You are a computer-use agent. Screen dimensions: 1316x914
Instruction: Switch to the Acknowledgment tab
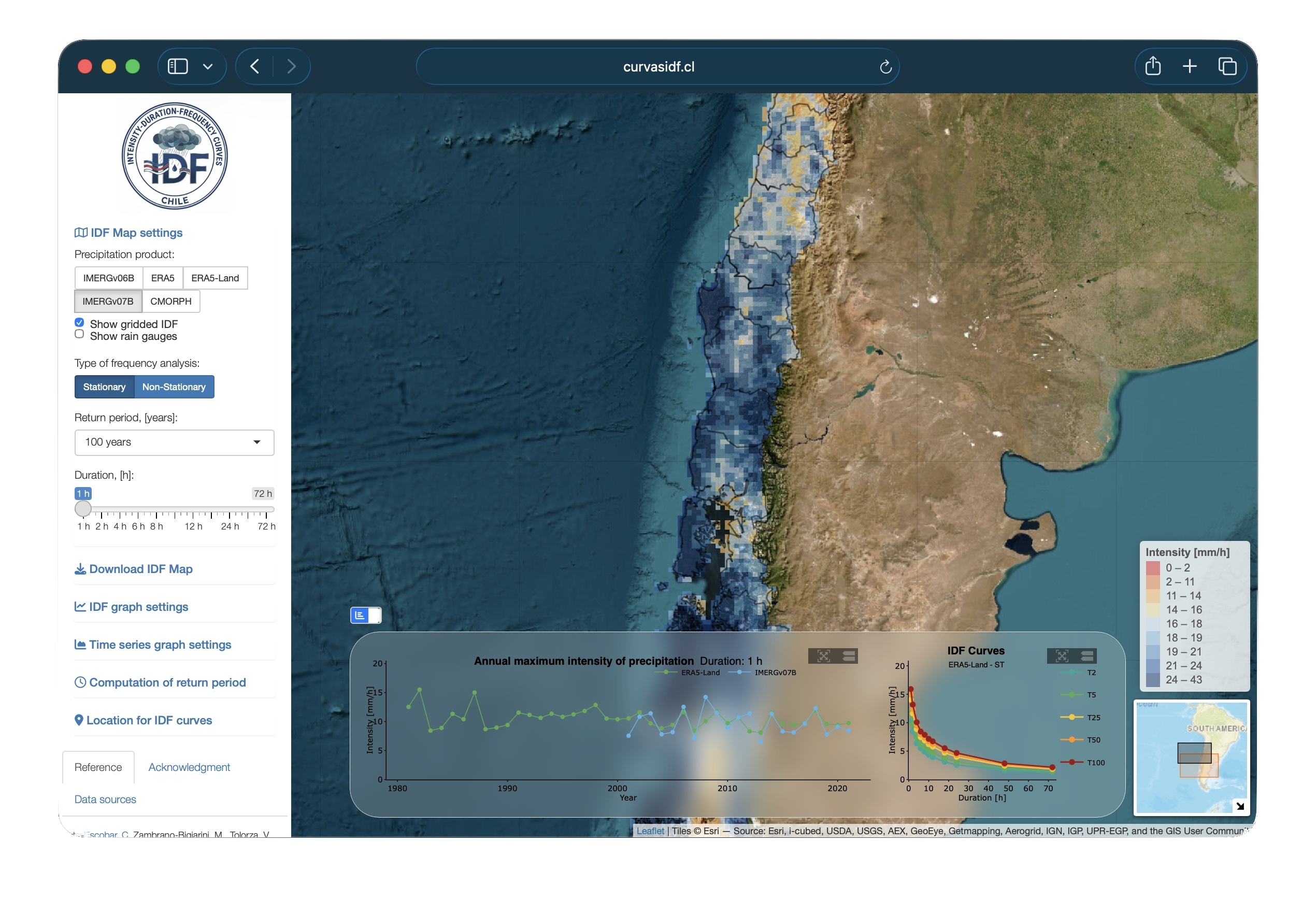(189, 767)
